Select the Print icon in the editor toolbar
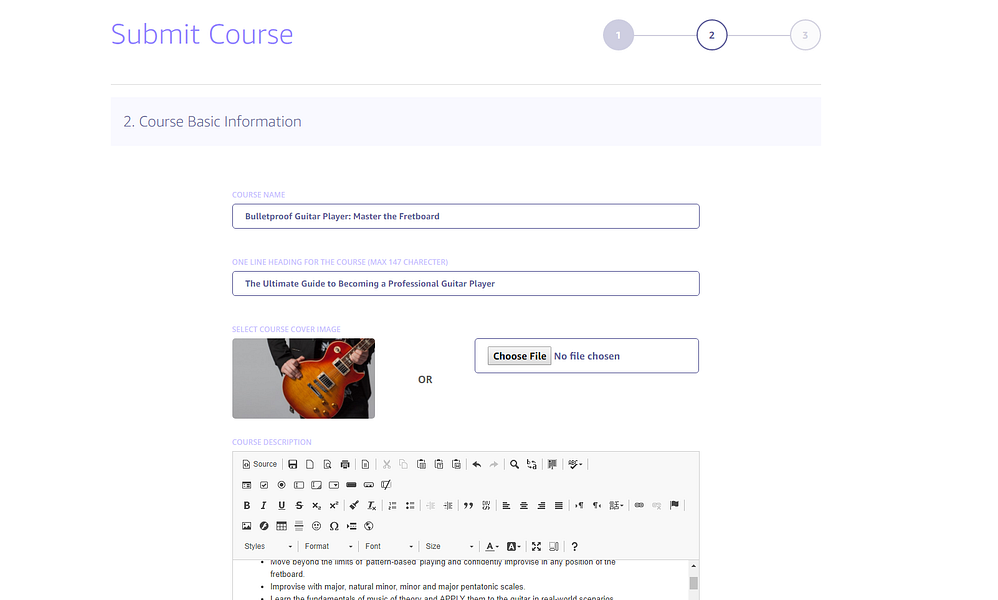998x600 pixels. (x=343, y=464)
